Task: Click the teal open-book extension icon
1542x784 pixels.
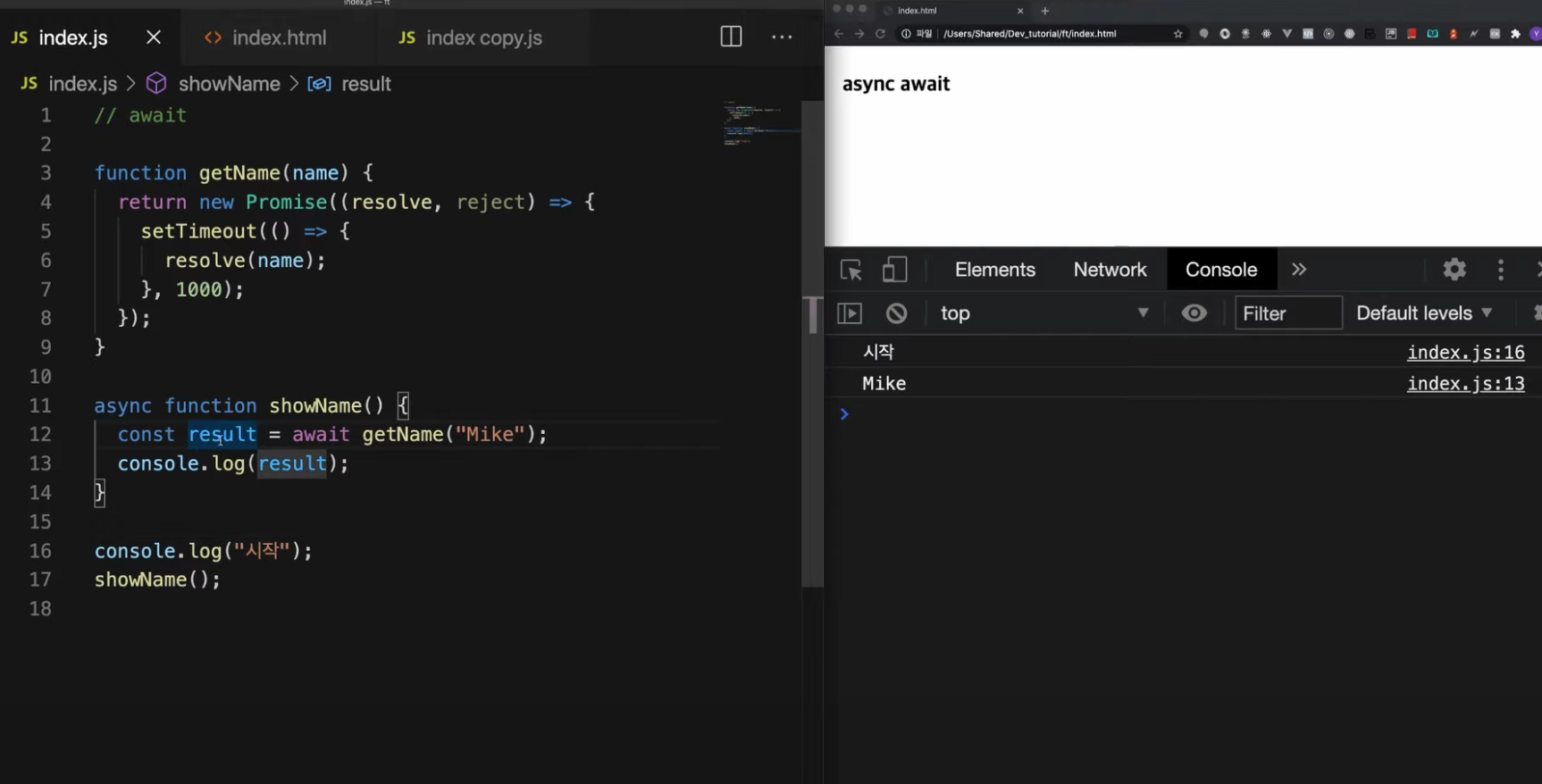Action: 1432,34
